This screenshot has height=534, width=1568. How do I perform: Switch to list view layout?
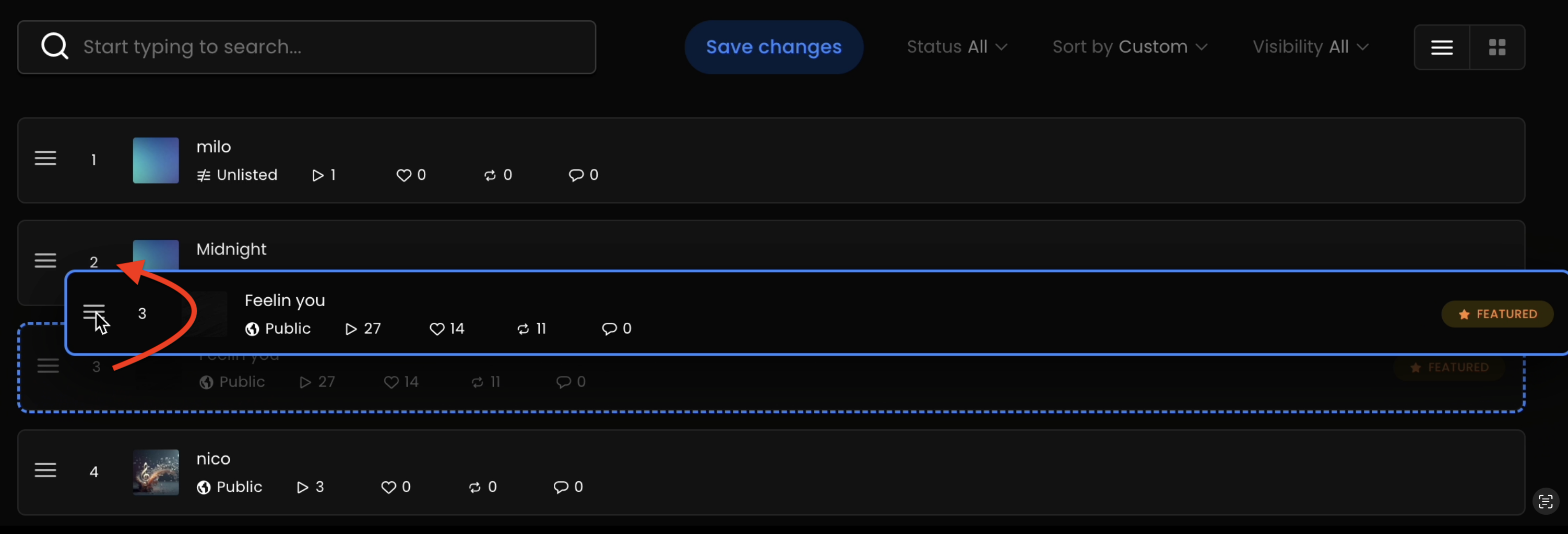[x=1441, y=47]
